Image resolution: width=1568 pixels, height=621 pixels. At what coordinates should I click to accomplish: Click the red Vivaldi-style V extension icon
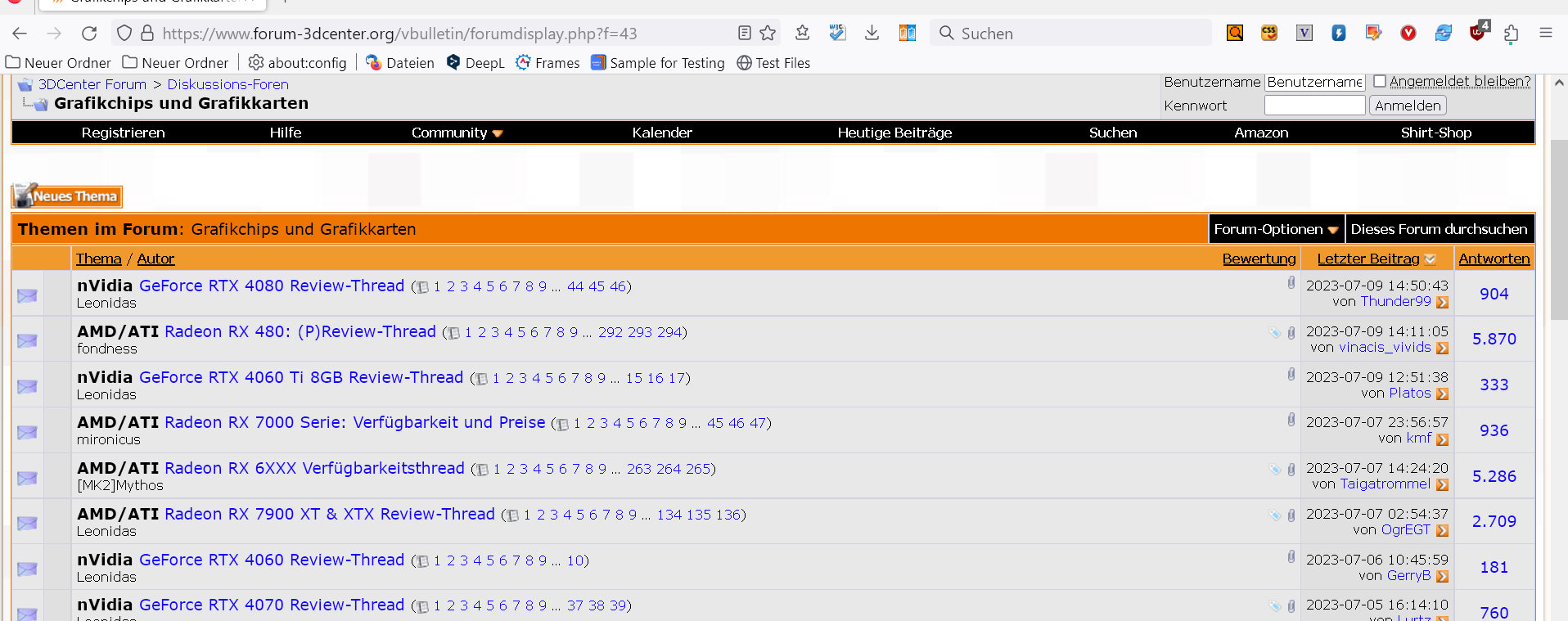point(1408,33)
